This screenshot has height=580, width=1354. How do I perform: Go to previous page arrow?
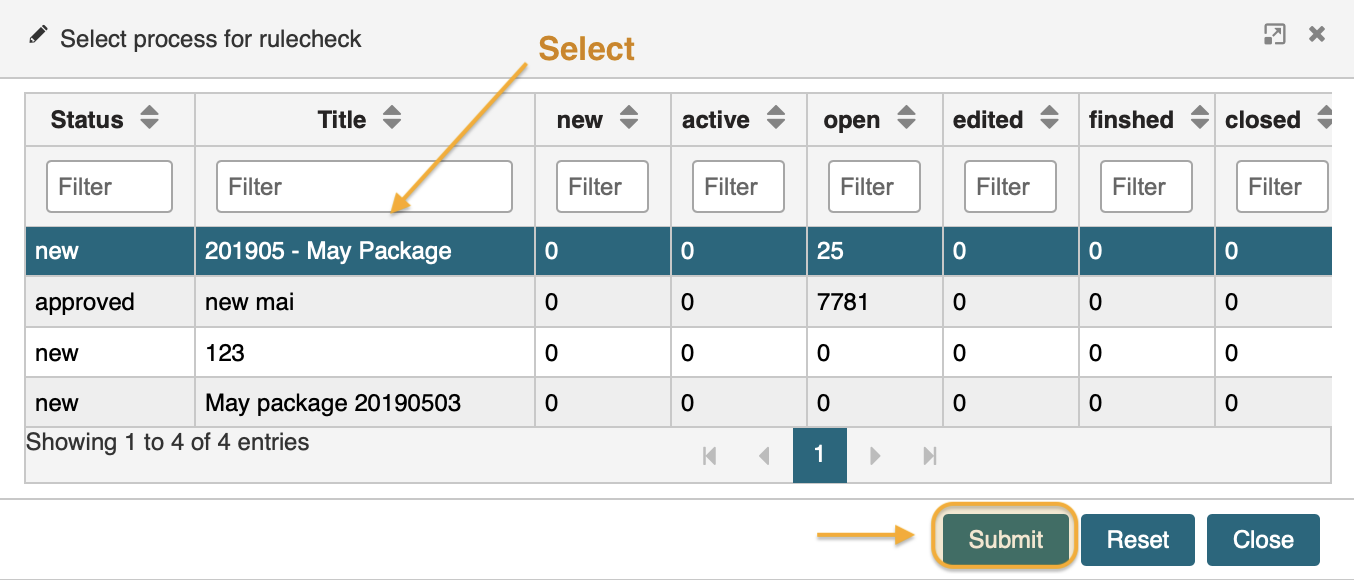pyautogui.click(x=764, y=456)
